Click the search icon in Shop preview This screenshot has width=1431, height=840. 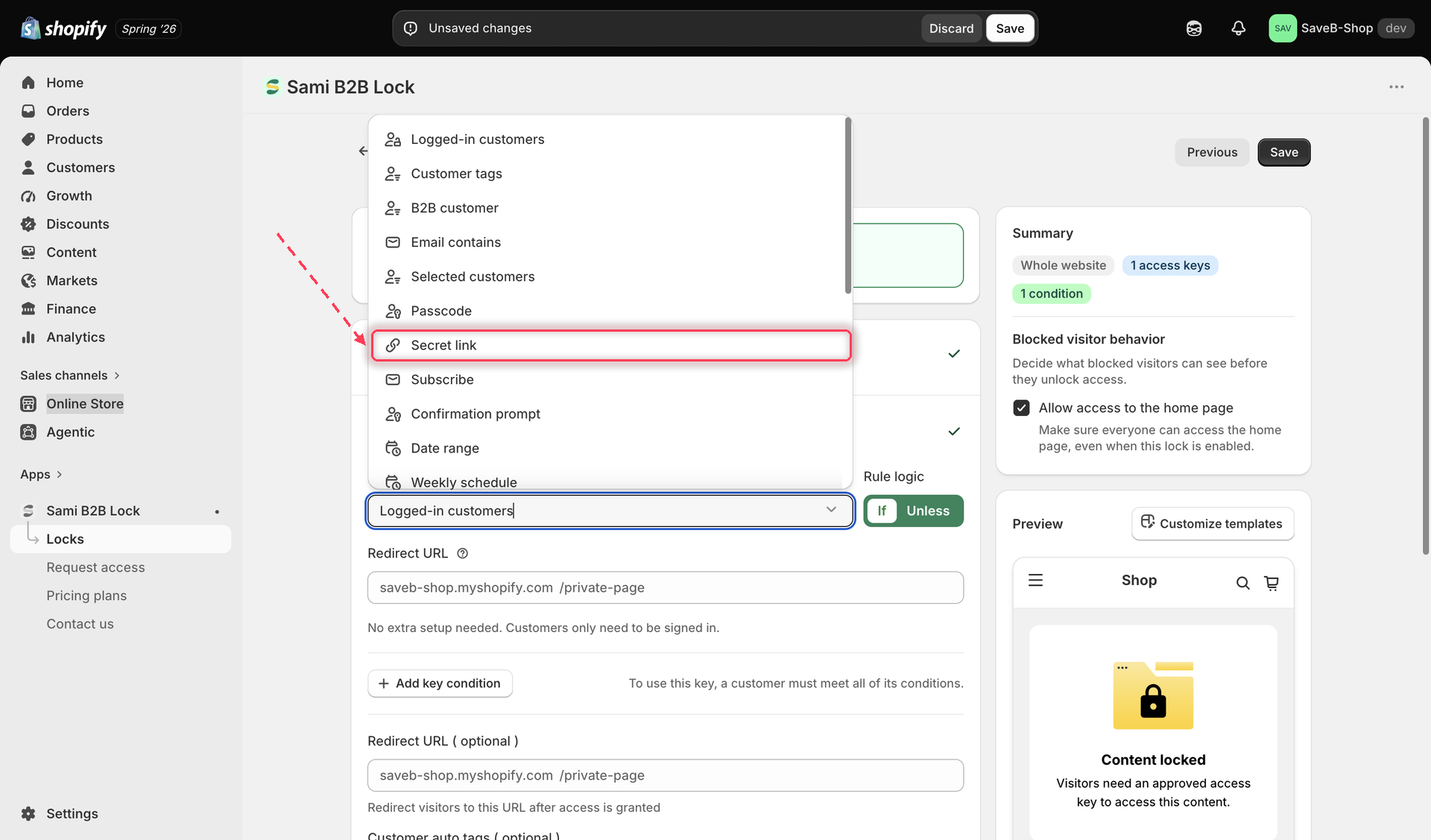pos(1242,583)
